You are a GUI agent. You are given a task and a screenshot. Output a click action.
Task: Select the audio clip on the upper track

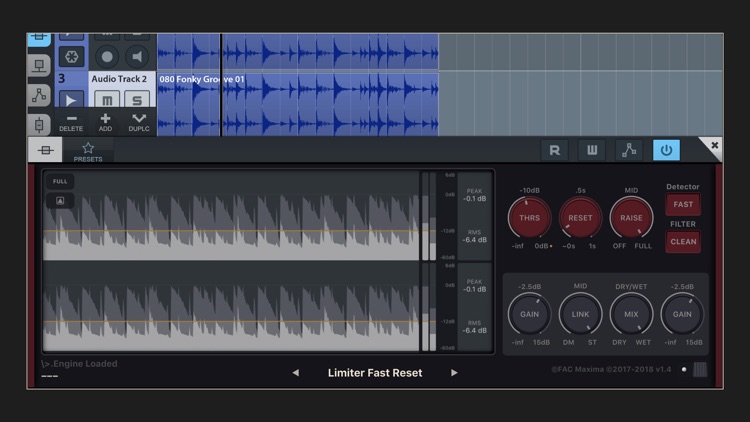298,52
